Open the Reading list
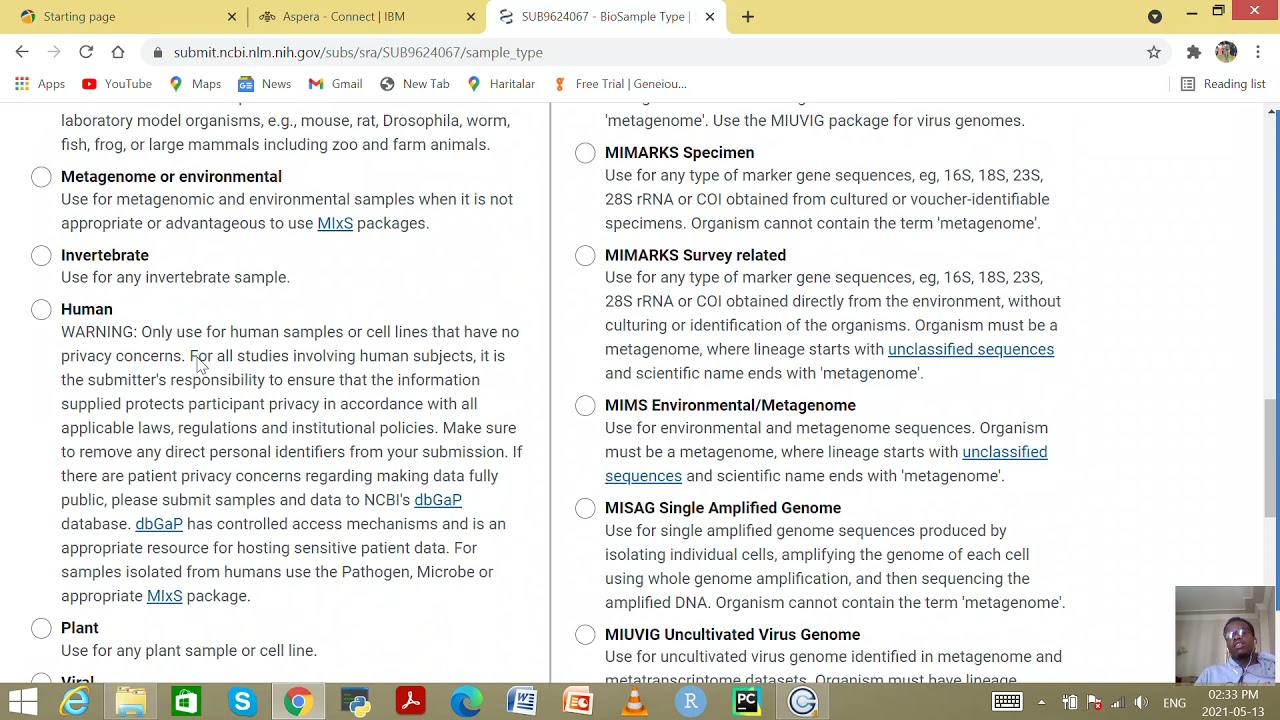 pos(1224,84)
